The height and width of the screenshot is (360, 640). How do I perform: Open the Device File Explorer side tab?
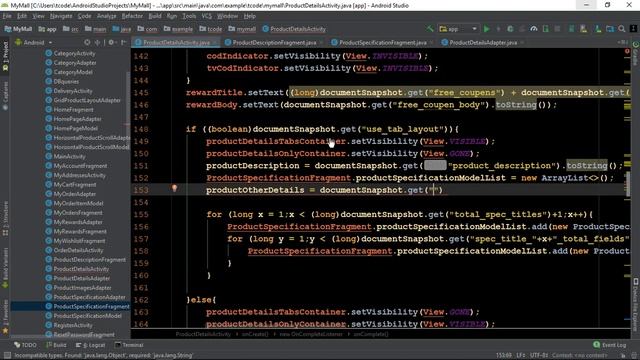[x=636, y=304]
